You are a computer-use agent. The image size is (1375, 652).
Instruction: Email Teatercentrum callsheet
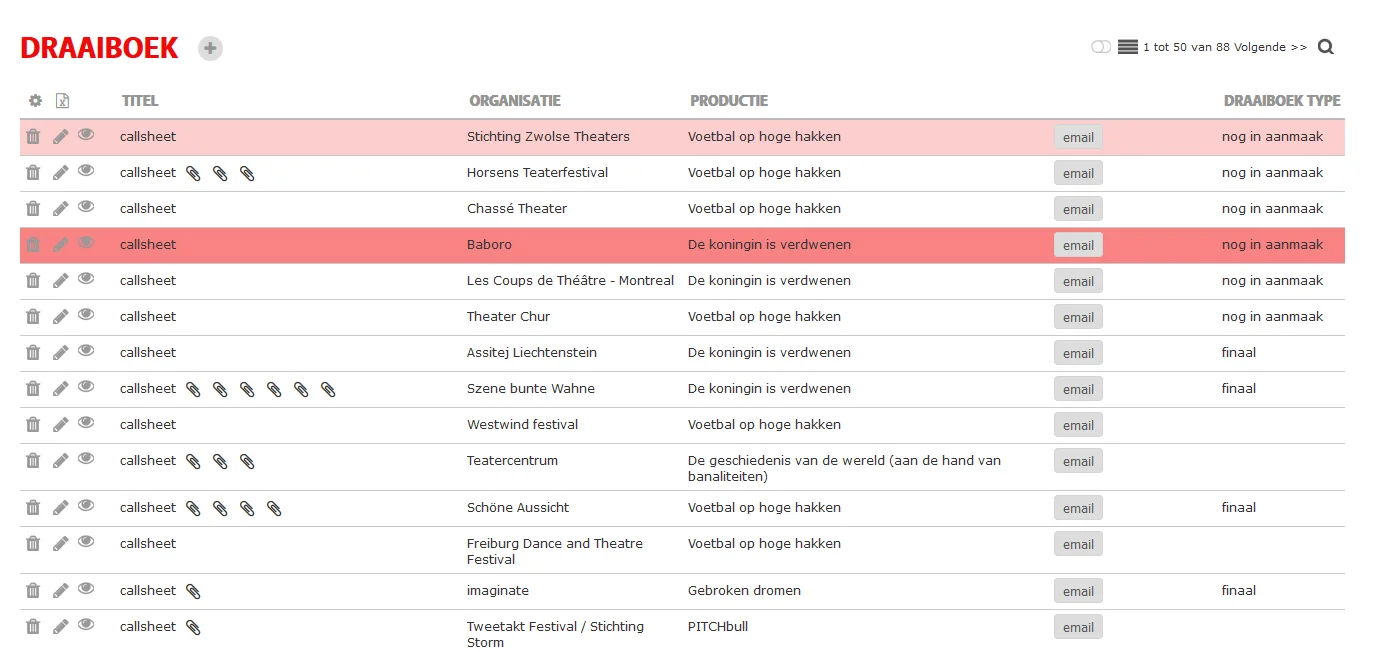coord(1078,461)
